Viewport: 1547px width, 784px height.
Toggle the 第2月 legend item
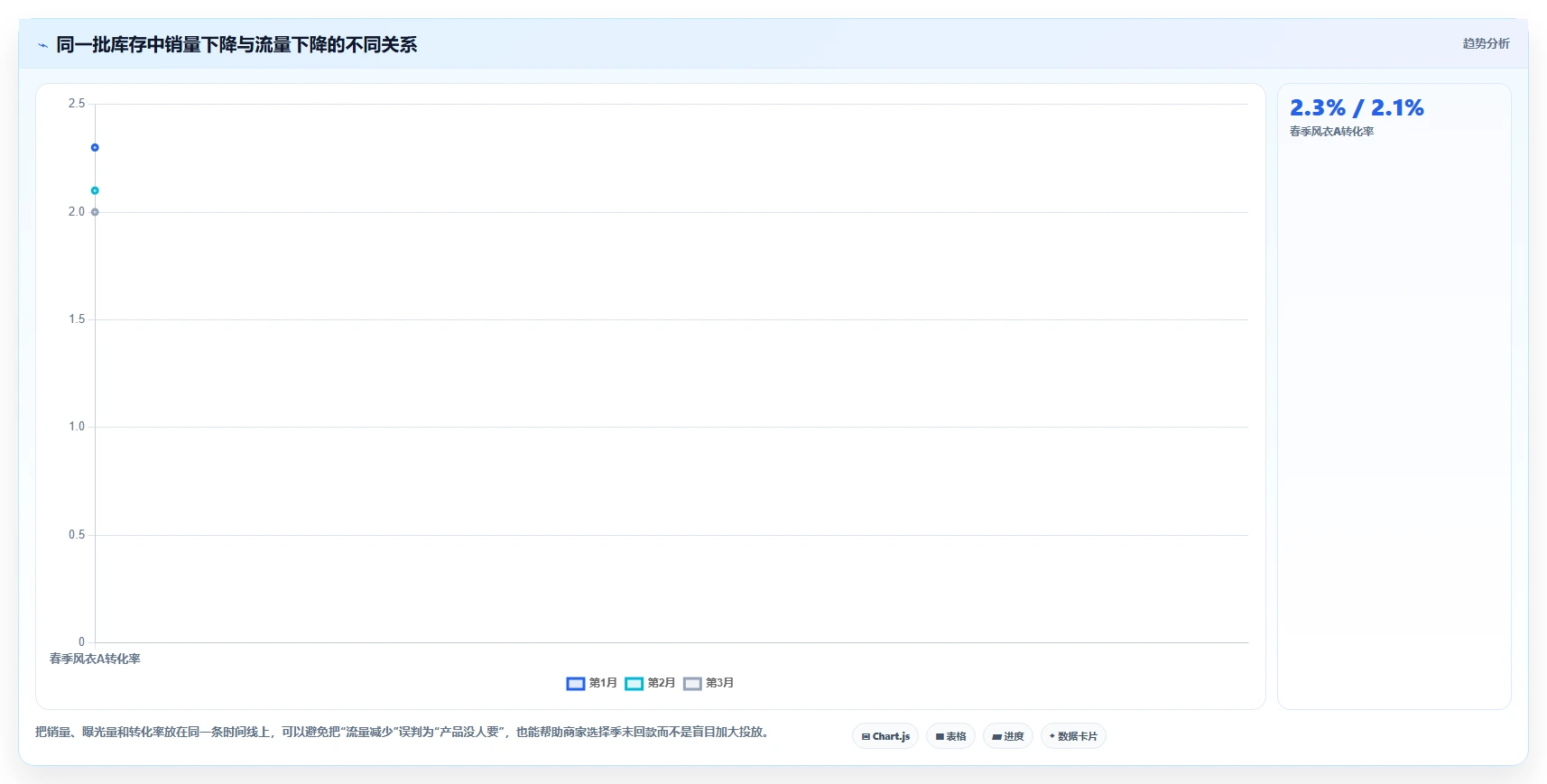[x=650, y=683]
